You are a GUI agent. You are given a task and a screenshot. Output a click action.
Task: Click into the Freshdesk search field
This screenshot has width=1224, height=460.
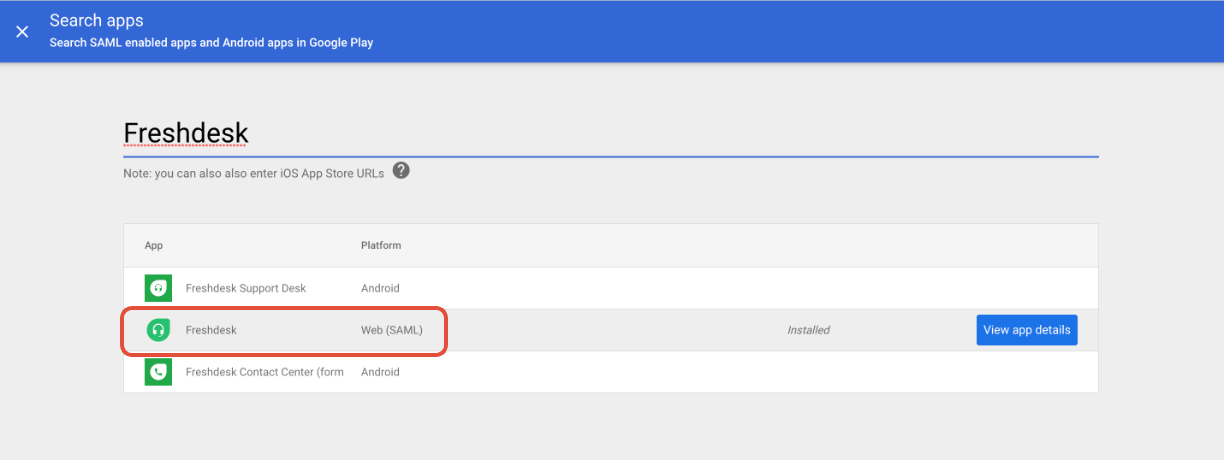[610, 133]
